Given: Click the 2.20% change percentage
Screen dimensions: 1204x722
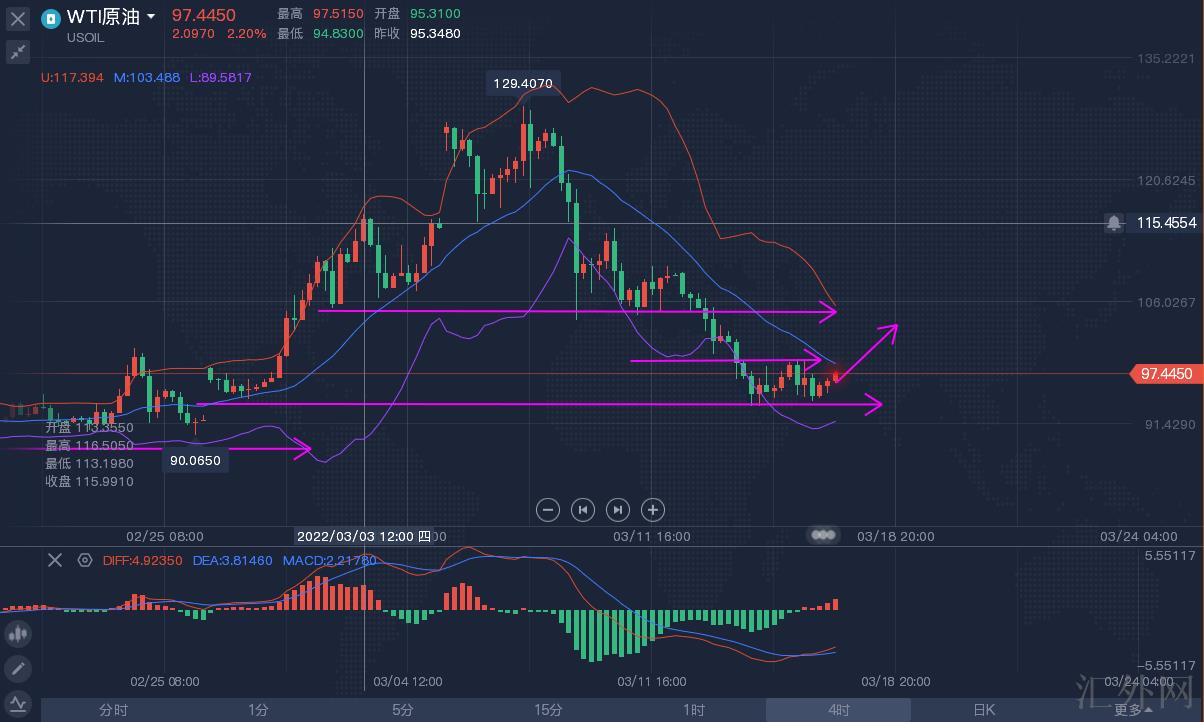Looking at the screenshot, I should pos(246,33).
